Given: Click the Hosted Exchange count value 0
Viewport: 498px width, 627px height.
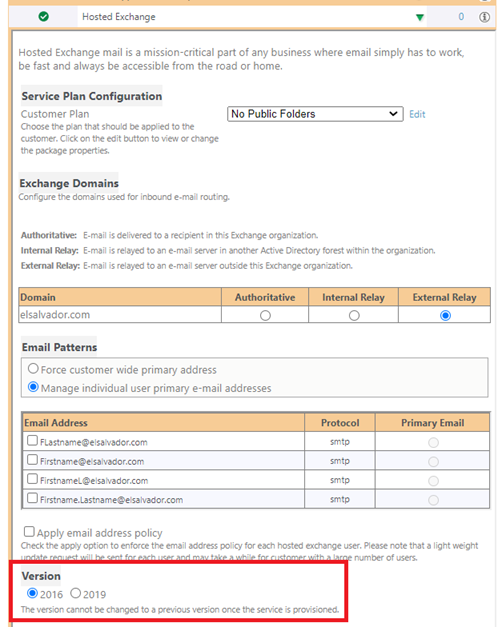Looking at the screenshot, I should [x=461, y=17].
